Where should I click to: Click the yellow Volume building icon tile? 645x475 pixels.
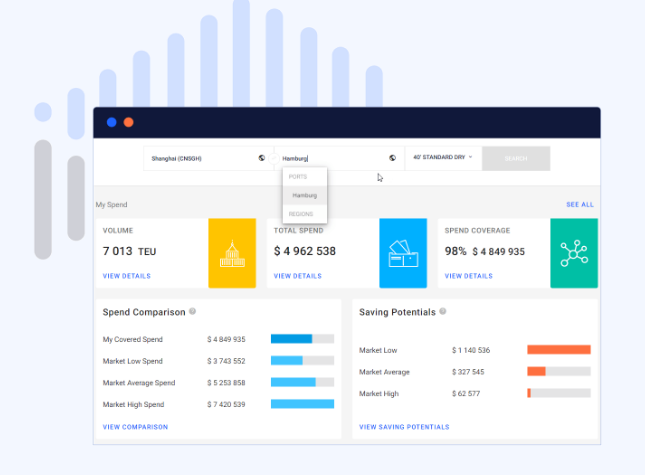pos(232,253)
